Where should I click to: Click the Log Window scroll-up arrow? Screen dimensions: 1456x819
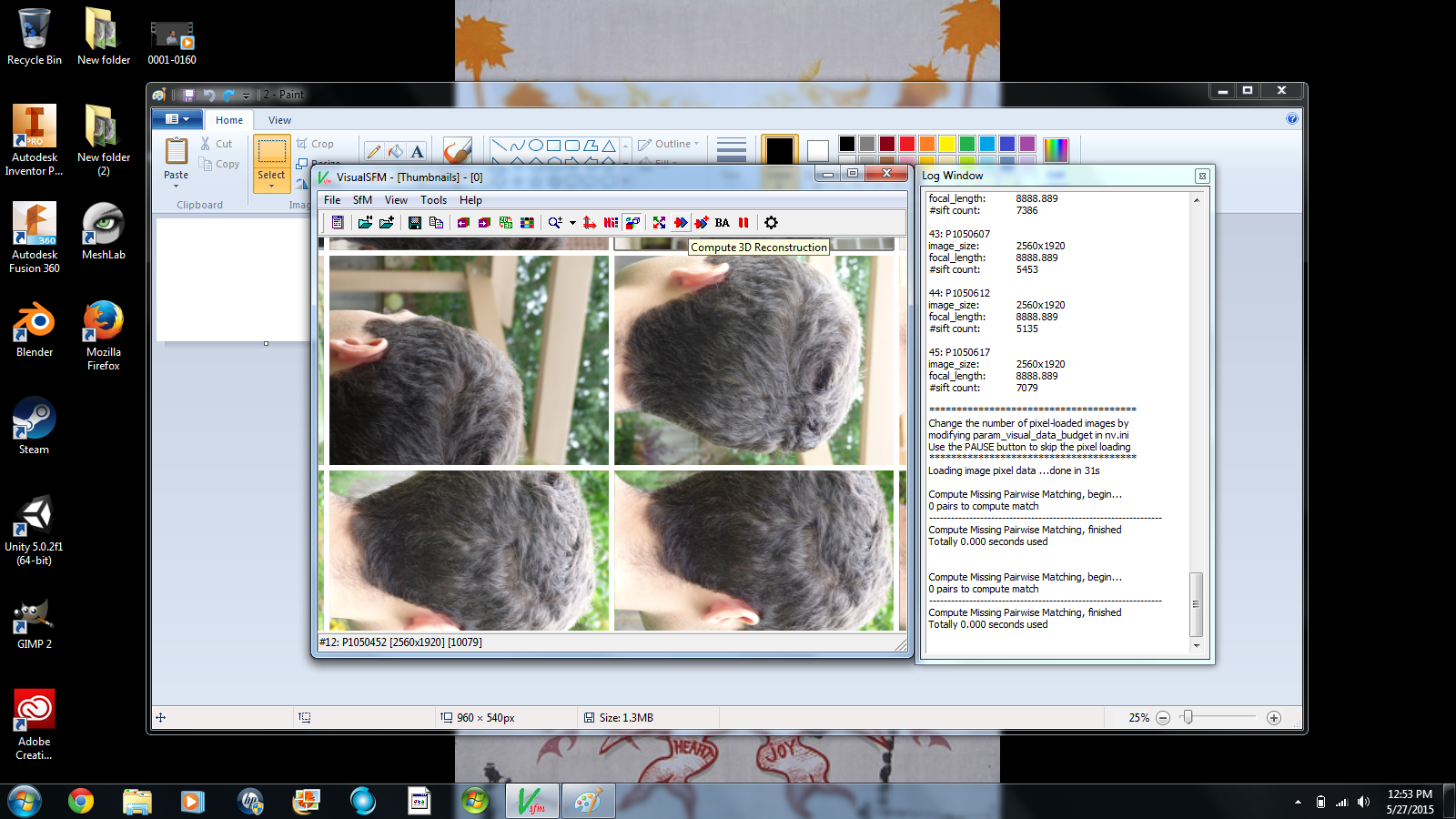coord(1197,200)
